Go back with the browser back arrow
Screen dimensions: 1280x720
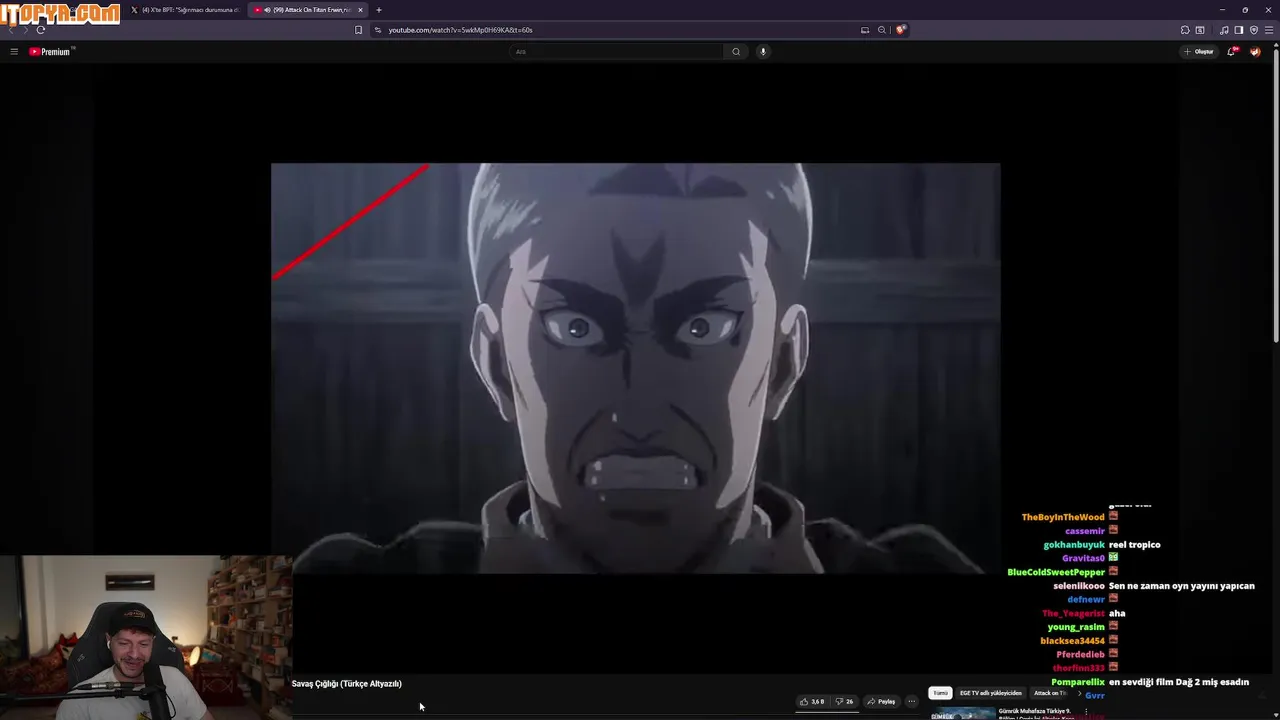[11, 30]
